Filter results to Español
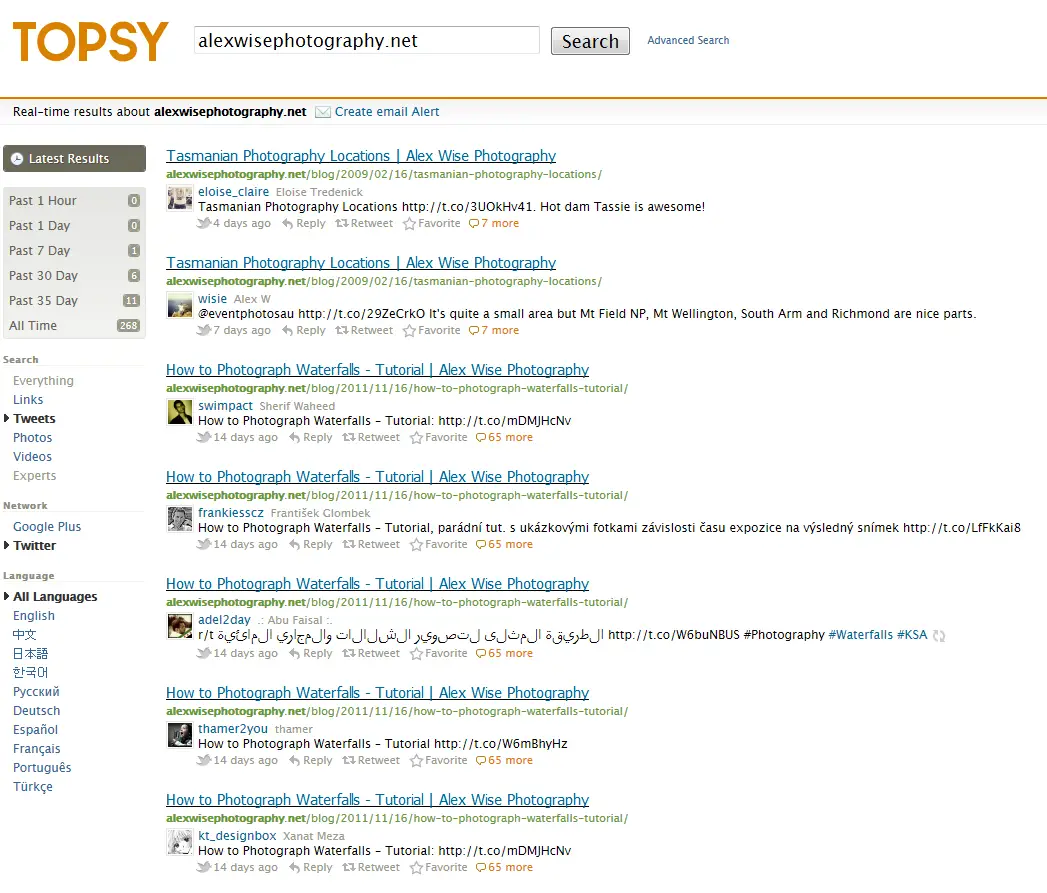This screenshot has width=1047, height=893. 35,730
